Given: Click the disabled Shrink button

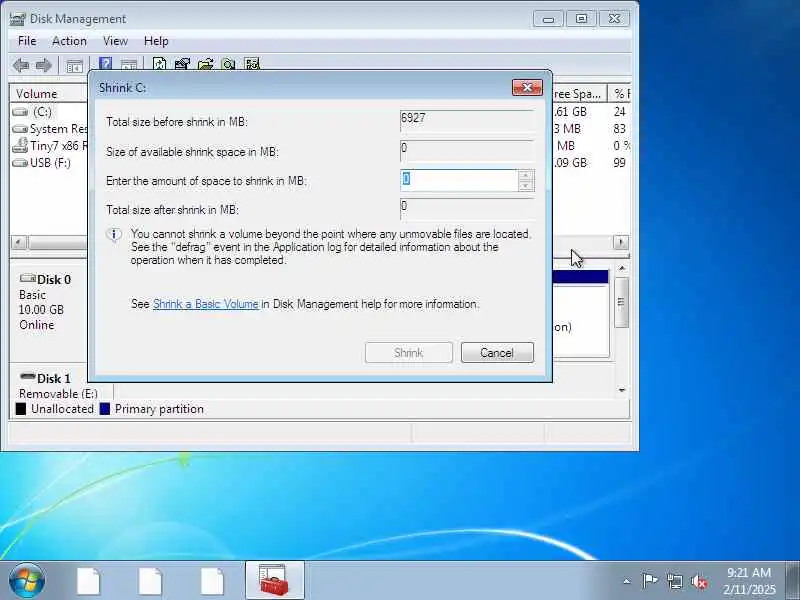Looking at the screenshot, I should pyautogui.click(x=408, y=353).
